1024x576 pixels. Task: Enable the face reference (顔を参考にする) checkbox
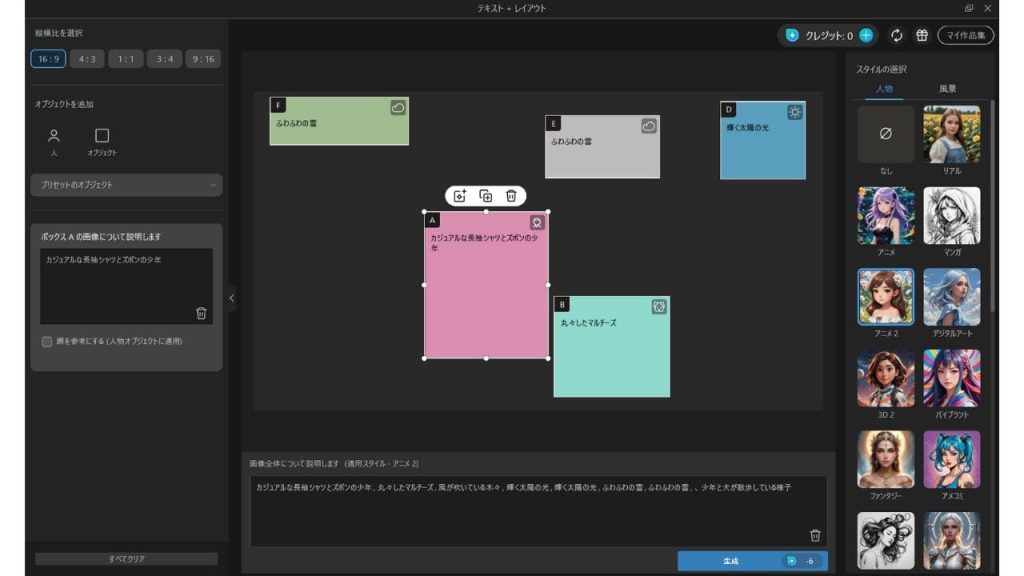pyautogui.click(x=47, y=341)
